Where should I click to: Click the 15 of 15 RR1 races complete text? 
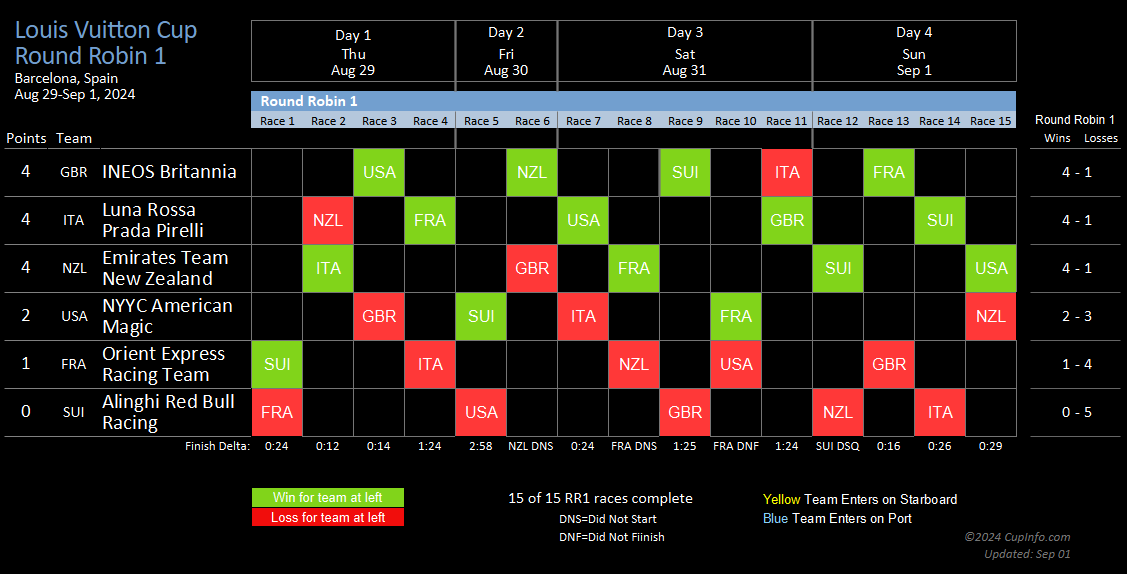(600, 499)
